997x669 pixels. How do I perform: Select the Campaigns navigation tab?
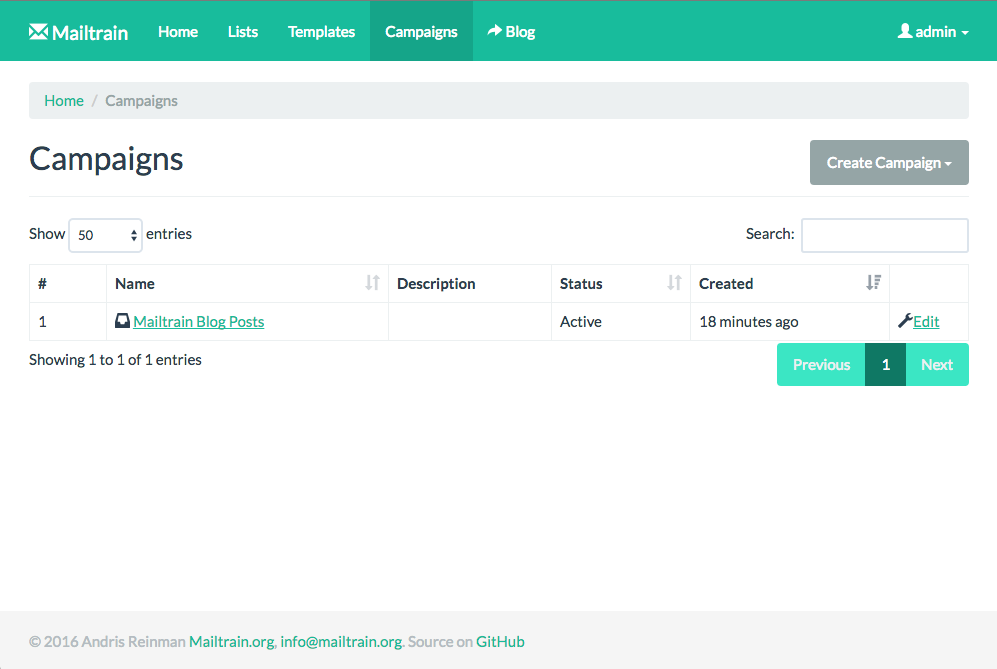[421, 32]
